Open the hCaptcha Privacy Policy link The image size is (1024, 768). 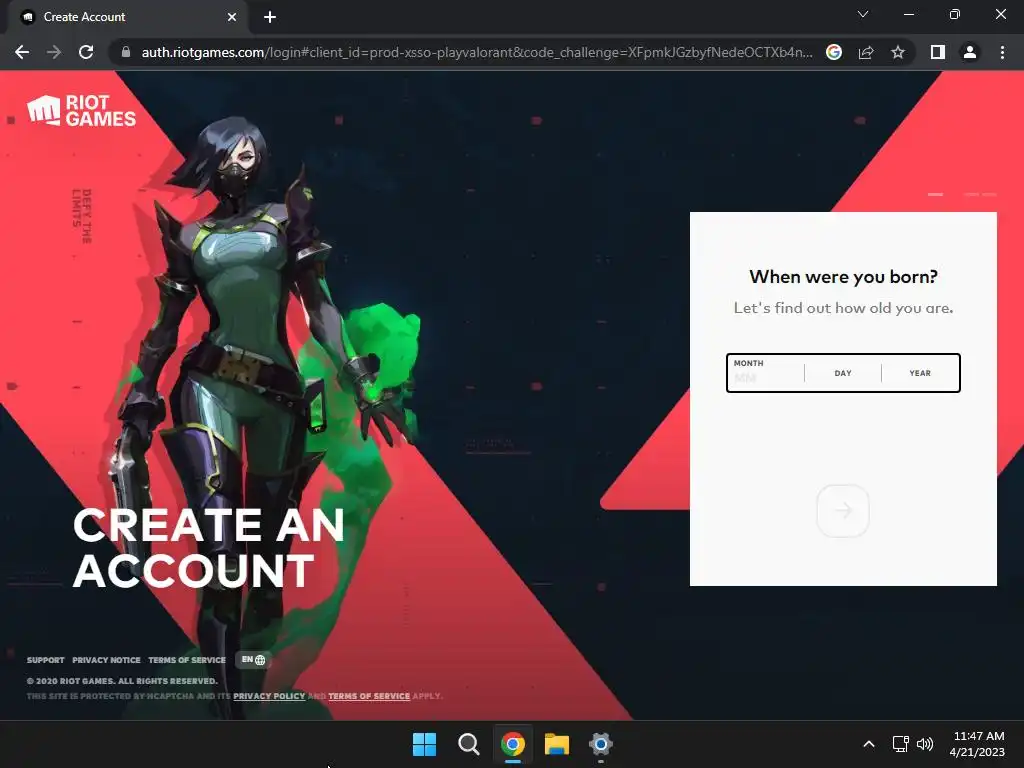pos(269,696)
